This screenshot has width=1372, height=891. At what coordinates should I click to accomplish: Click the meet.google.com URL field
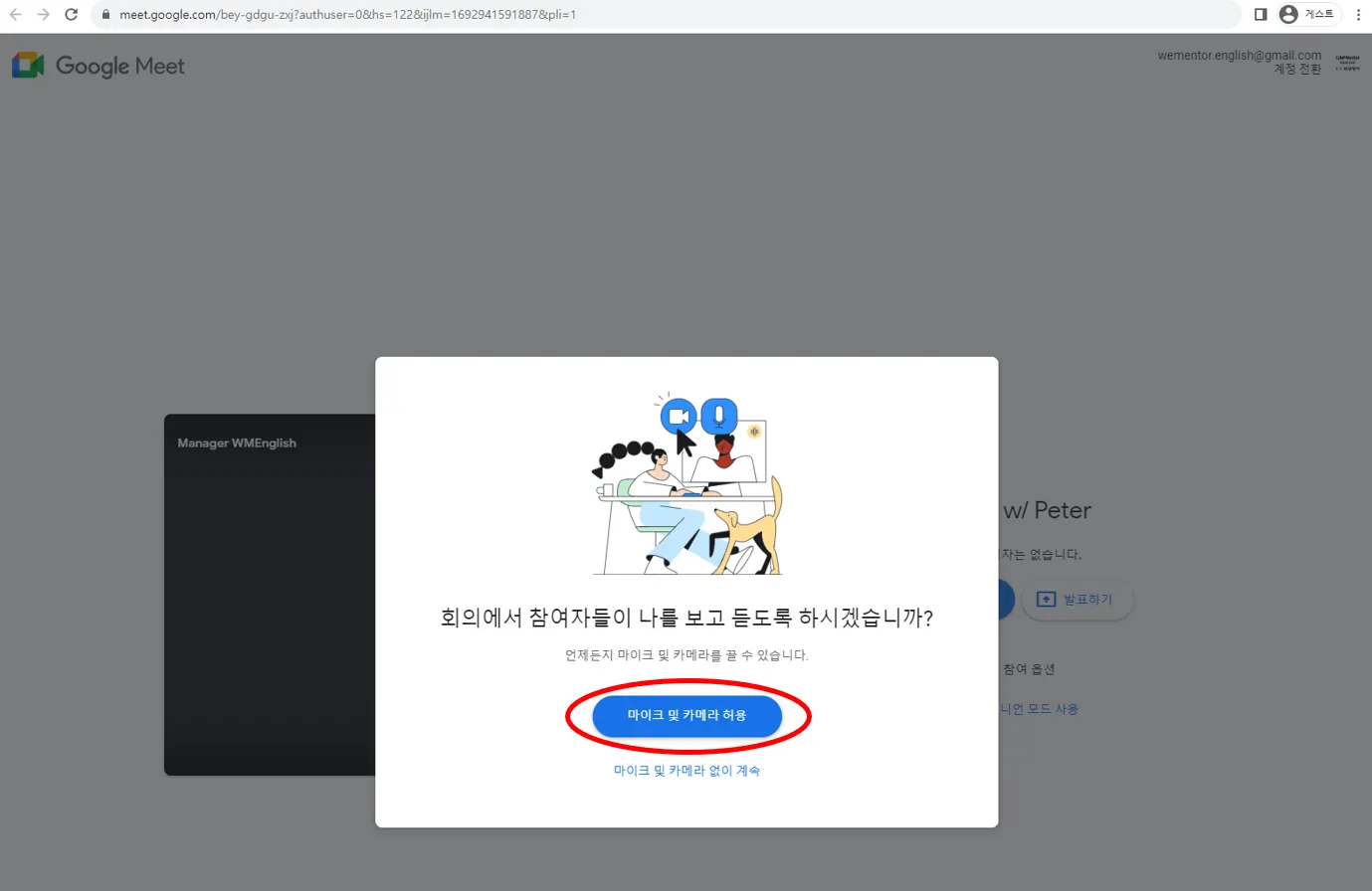(x=665, y=15)
